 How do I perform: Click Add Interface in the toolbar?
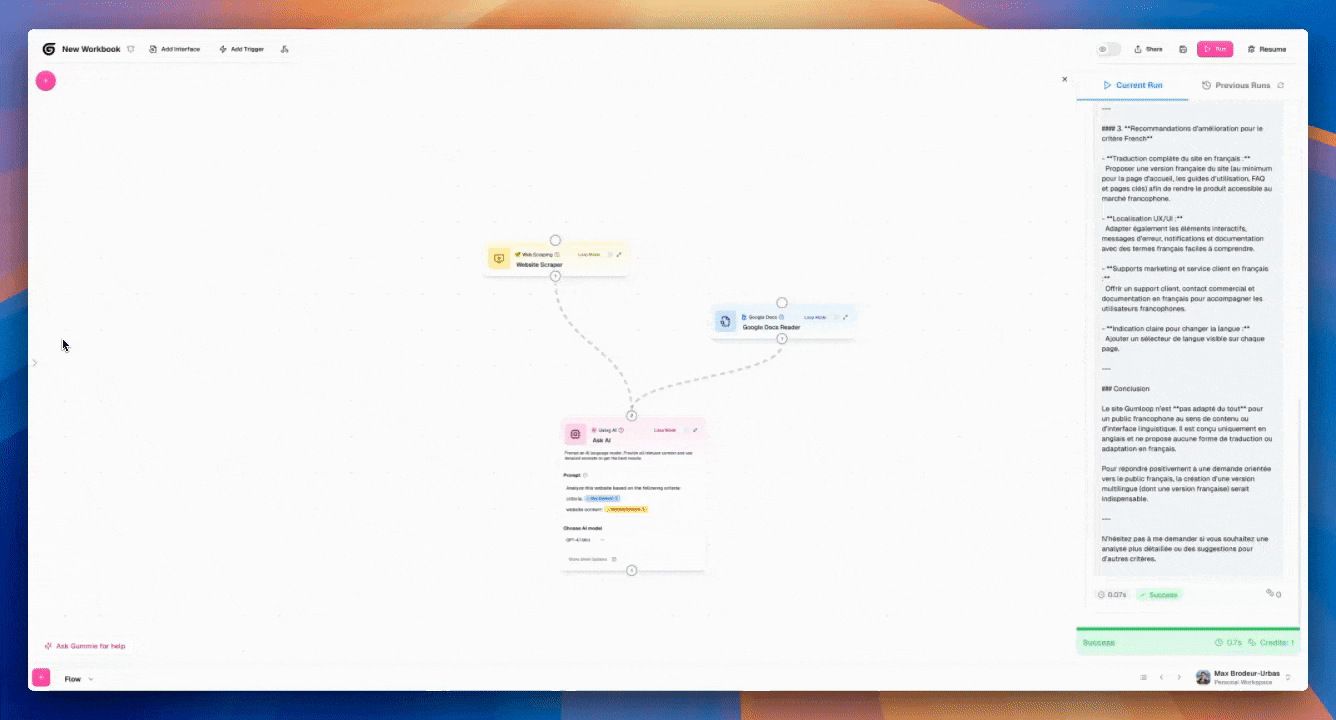point(174,49)
